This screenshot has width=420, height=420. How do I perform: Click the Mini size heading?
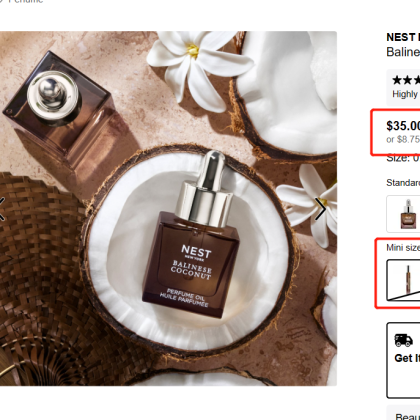point(403,247)
